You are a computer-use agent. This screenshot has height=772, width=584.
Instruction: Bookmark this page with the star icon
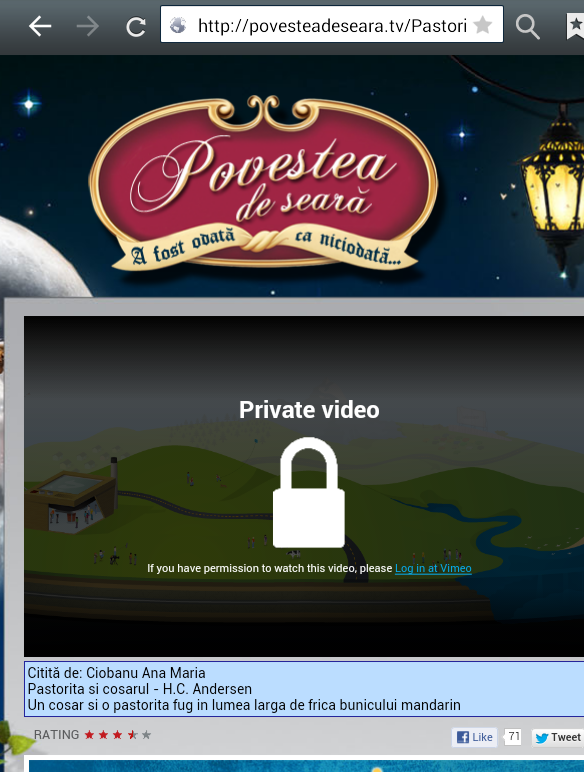tap(483, 25)
